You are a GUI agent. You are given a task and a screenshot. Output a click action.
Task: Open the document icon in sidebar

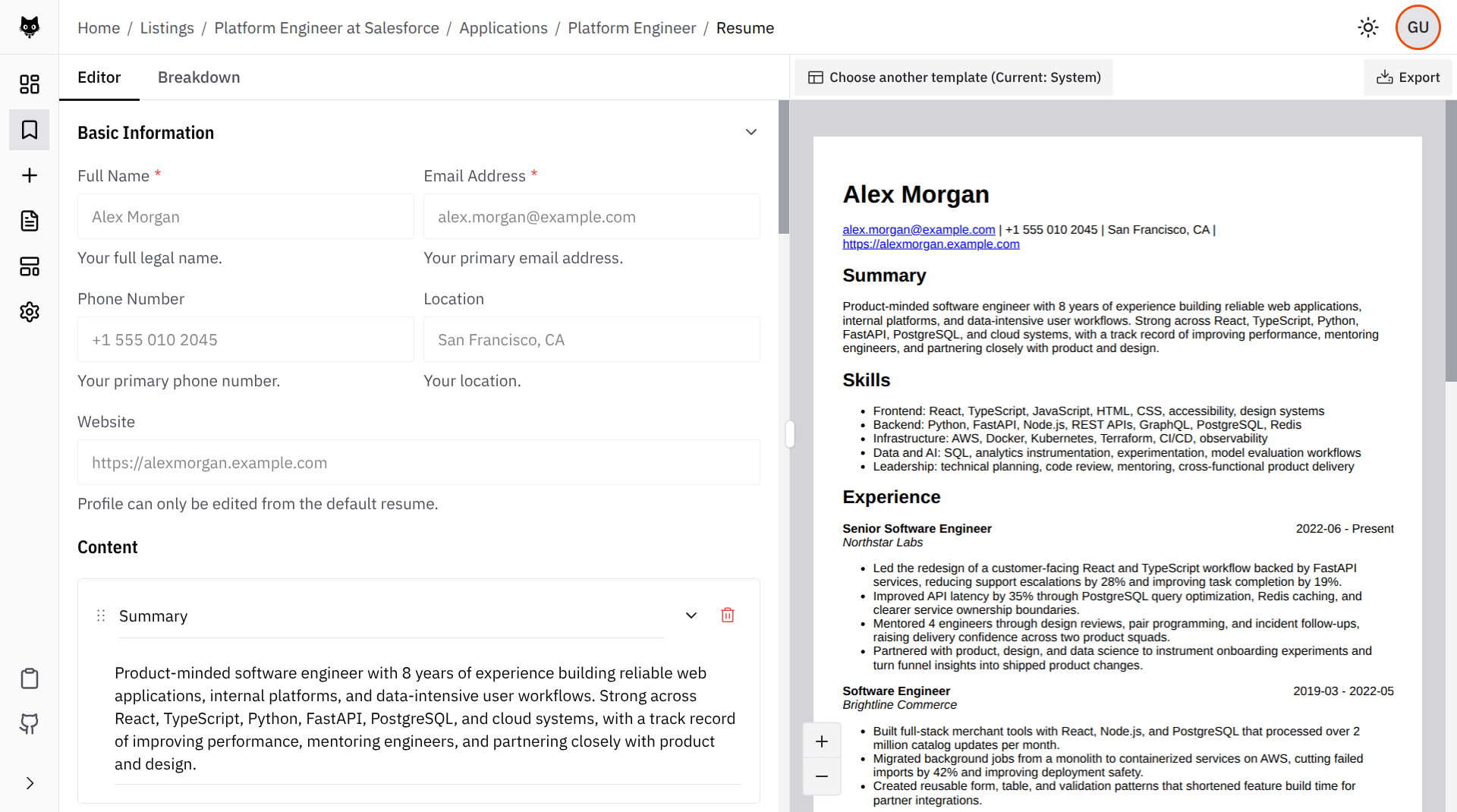[x=29, y=221]
